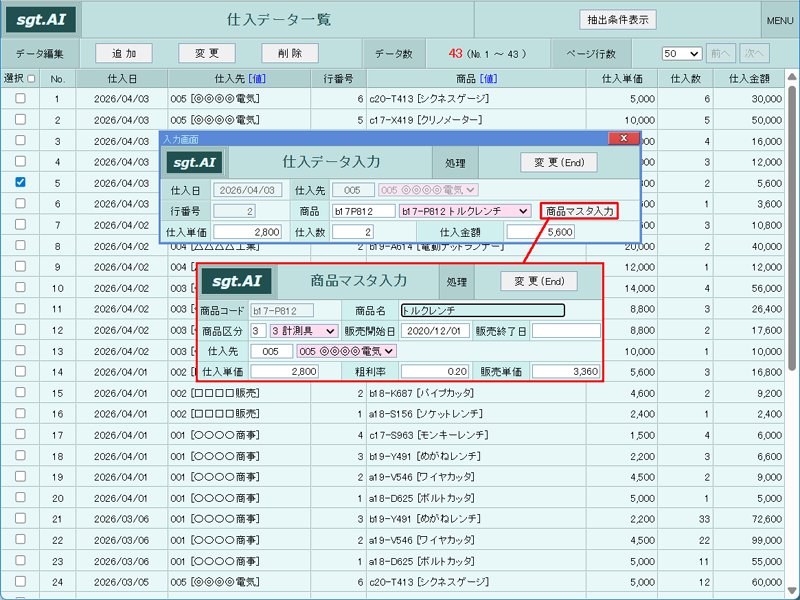Click the 仕入先 [値] link in the column header

point(257,79)
